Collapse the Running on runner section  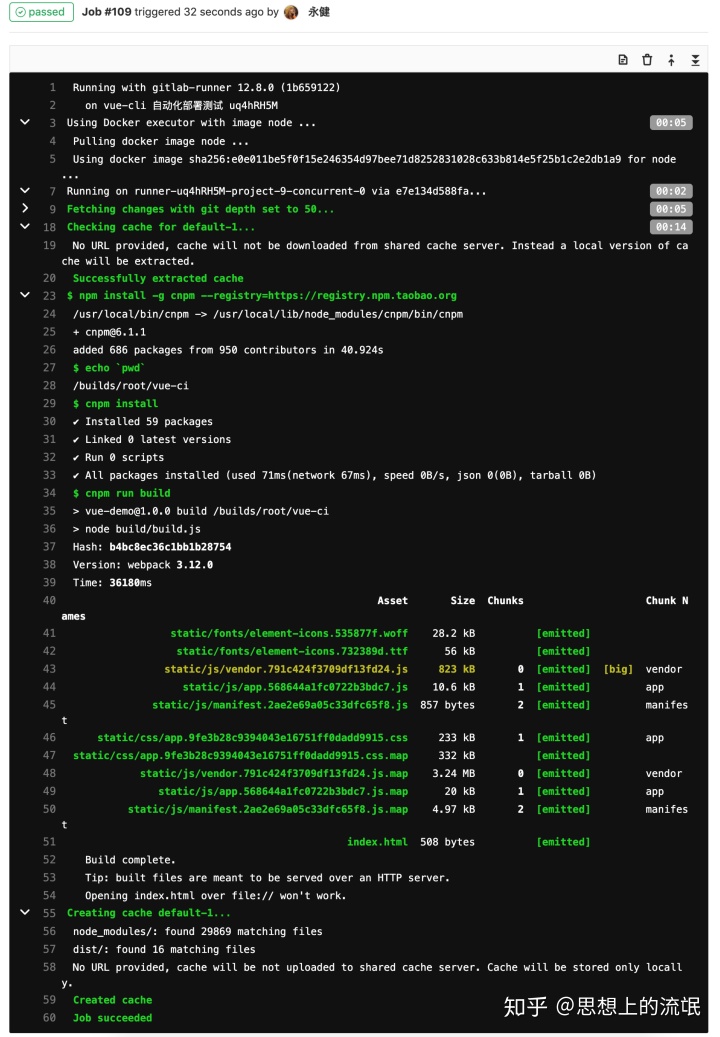tap(25, 190)
